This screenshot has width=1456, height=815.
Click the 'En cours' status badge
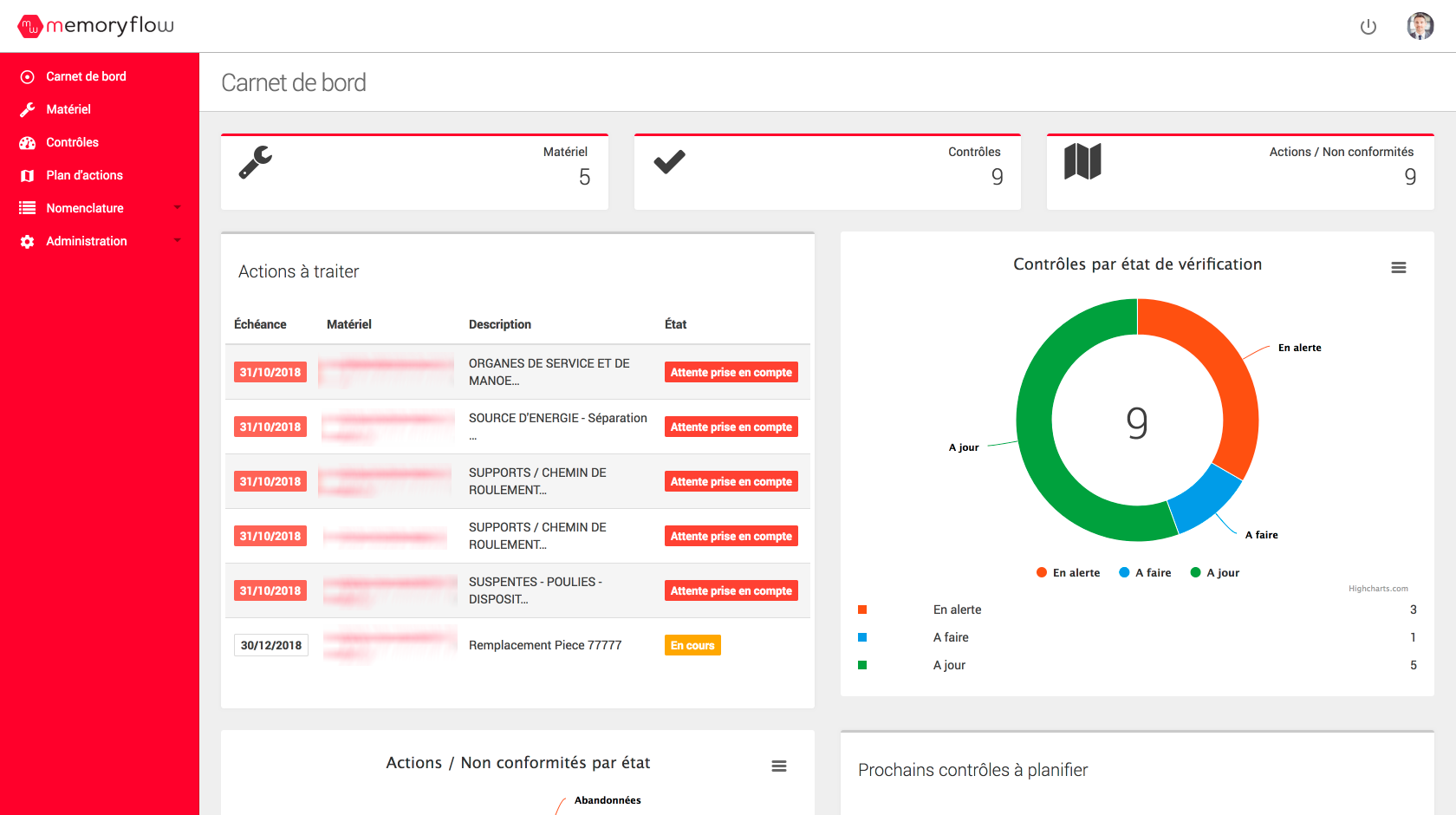tap(692, 645)
